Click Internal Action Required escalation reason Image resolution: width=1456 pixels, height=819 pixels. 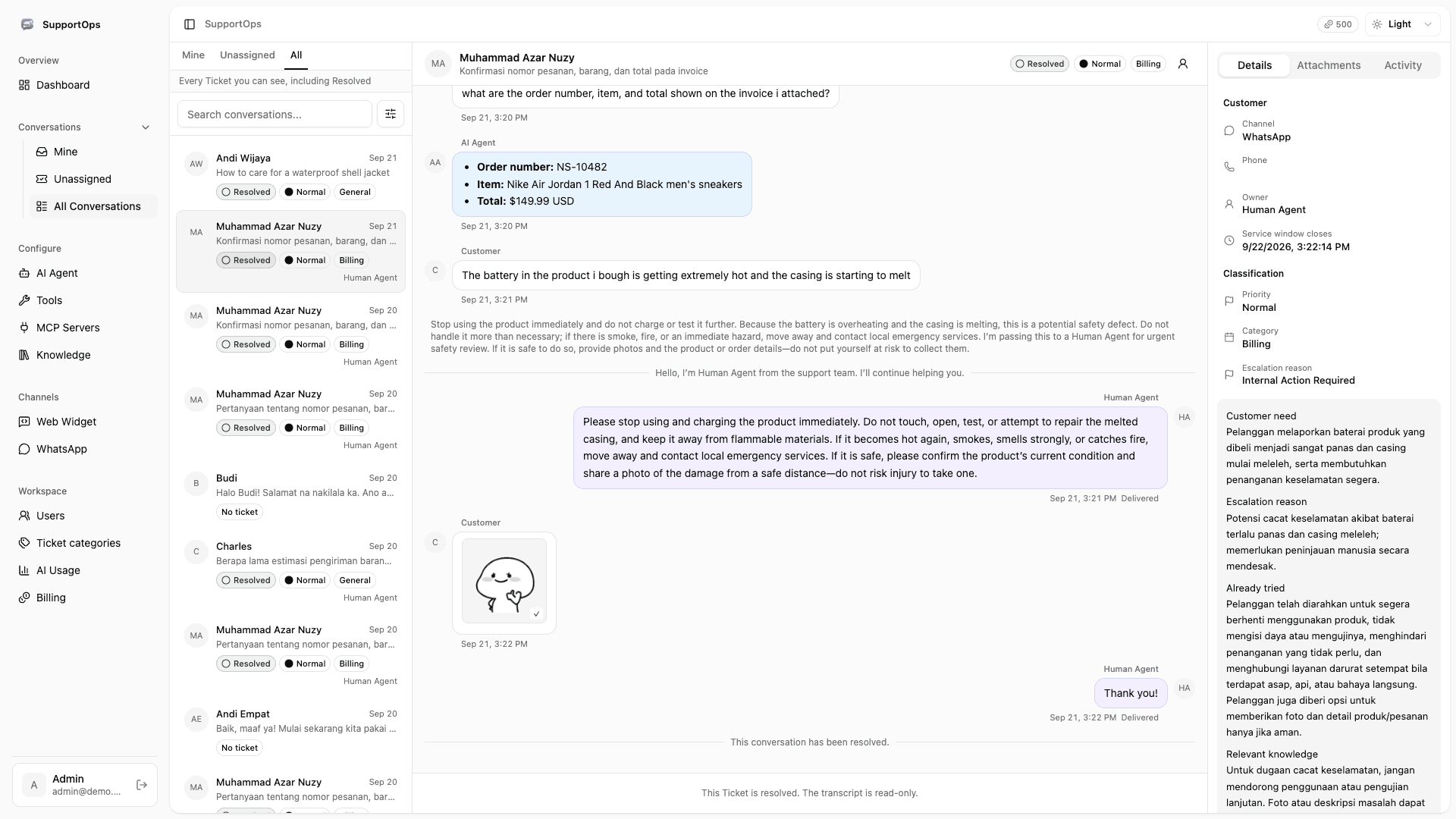[1298, 381]
